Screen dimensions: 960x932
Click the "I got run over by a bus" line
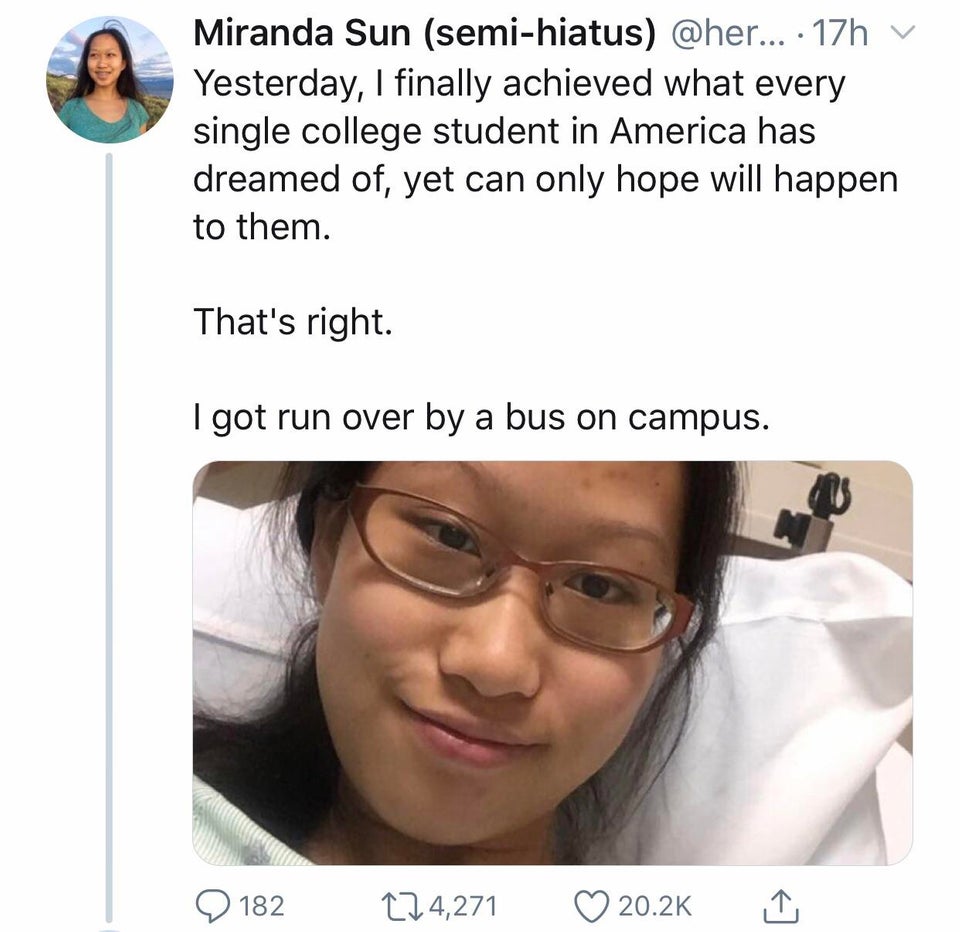coord(481,418)
